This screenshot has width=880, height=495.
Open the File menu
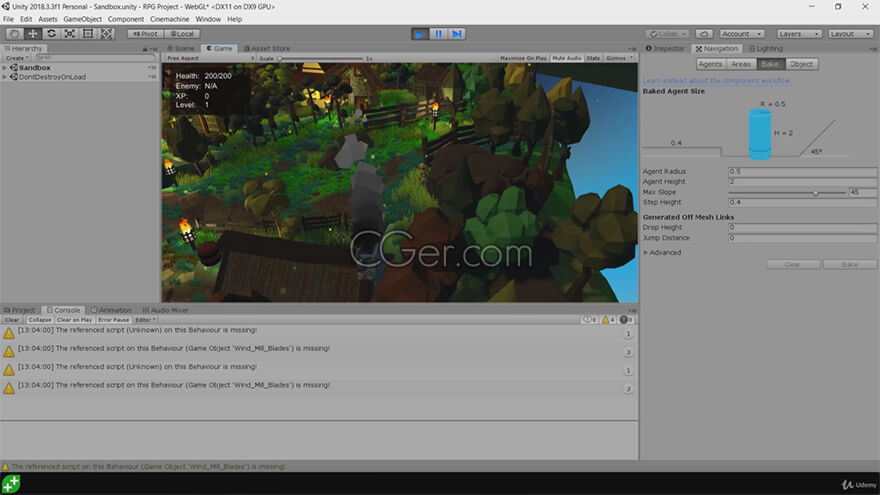(8, 19)
